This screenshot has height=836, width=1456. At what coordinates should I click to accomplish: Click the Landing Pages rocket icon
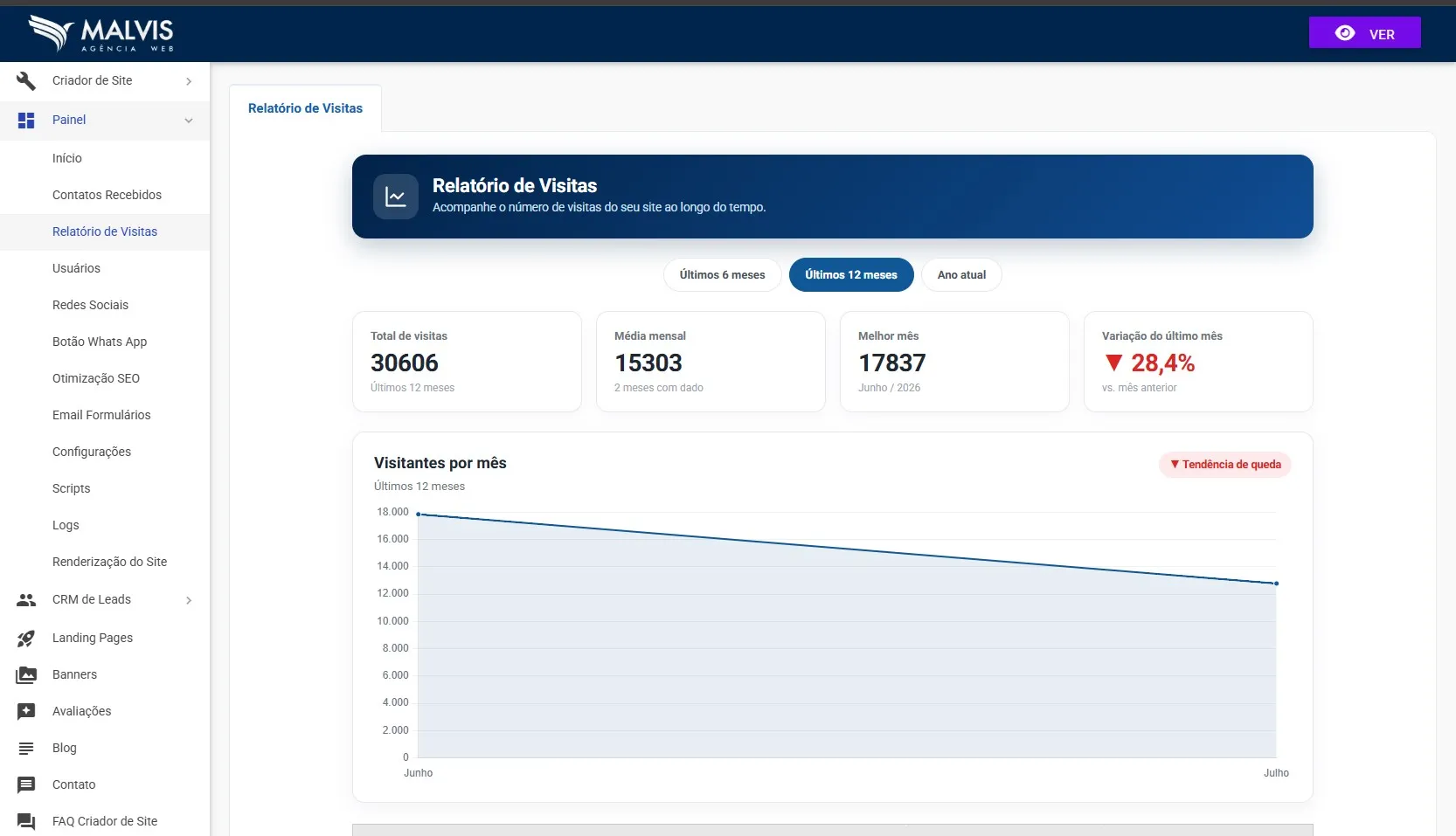(x=26, y=638)
